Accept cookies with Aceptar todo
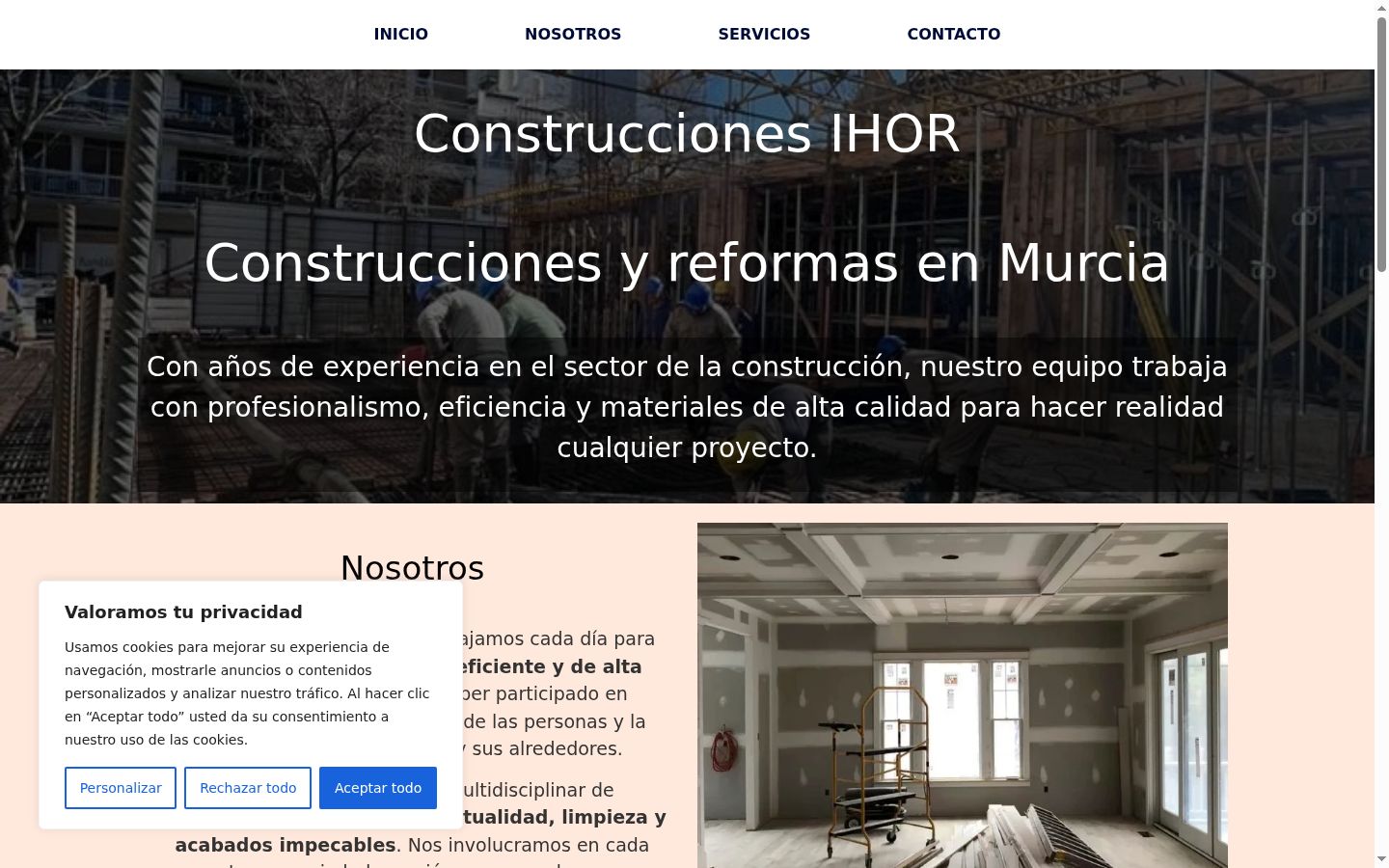This screenshot has height=868, width=1389. (378, 788)
